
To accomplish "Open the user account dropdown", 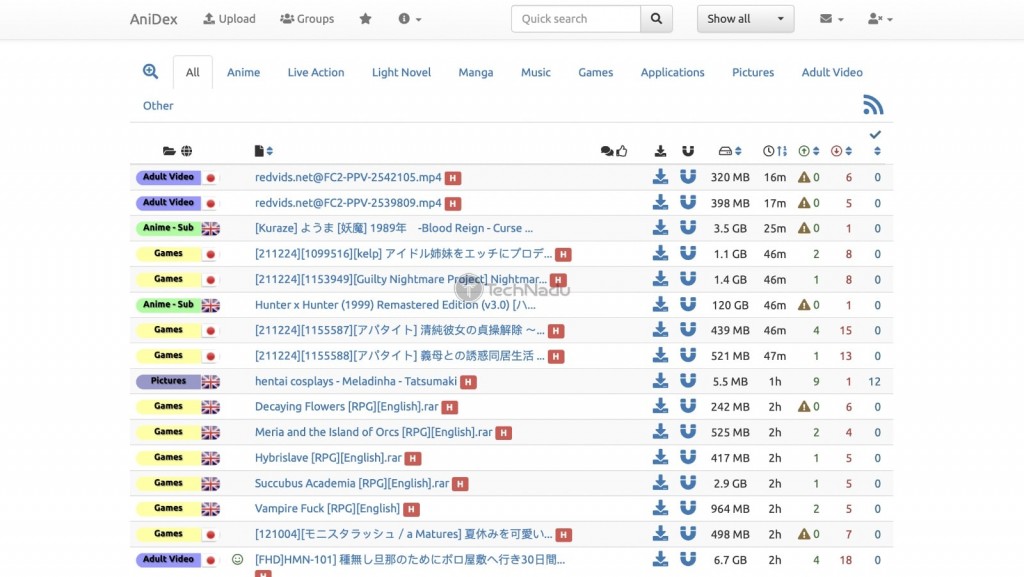I will 880,19.
